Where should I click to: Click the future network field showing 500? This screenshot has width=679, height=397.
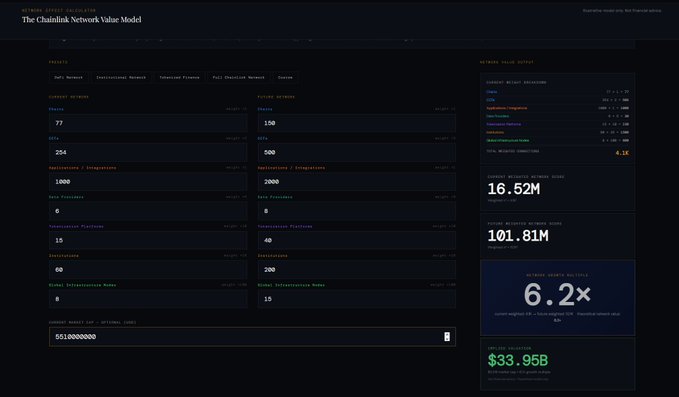[356, 152]
